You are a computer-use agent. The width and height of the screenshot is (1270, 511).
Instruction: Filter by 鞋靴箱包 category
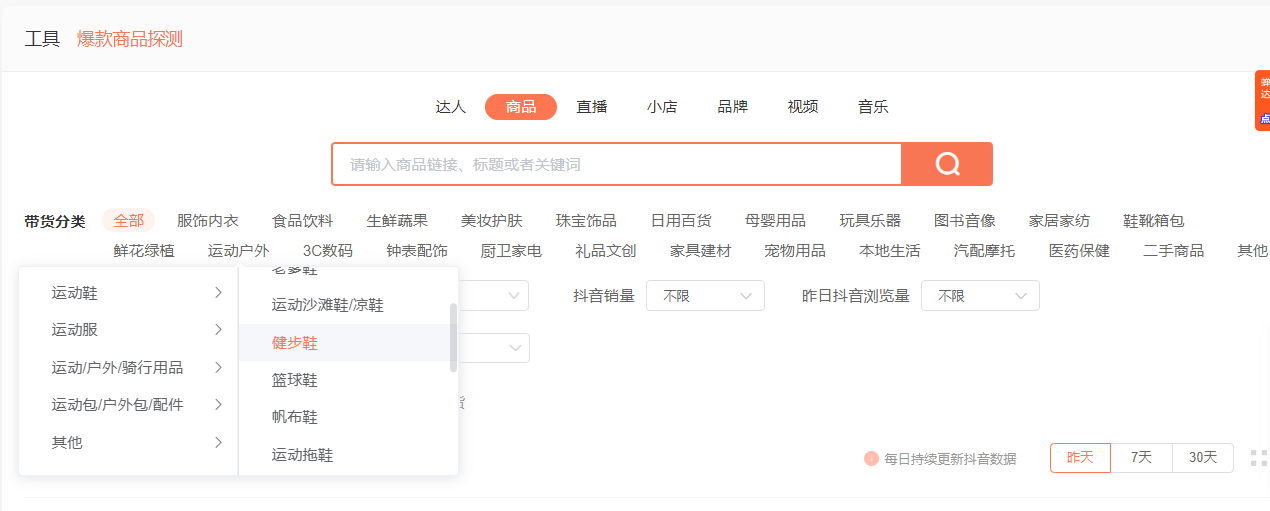1153,221
